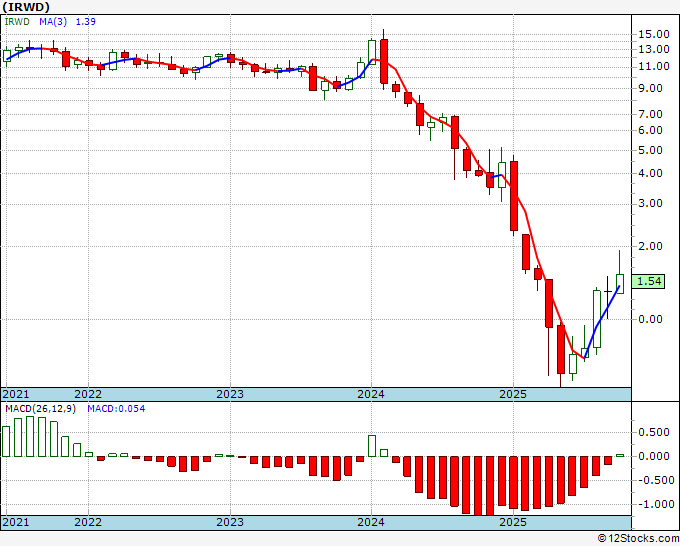Click the 0.500 MACD axis label

click(656, 432)
